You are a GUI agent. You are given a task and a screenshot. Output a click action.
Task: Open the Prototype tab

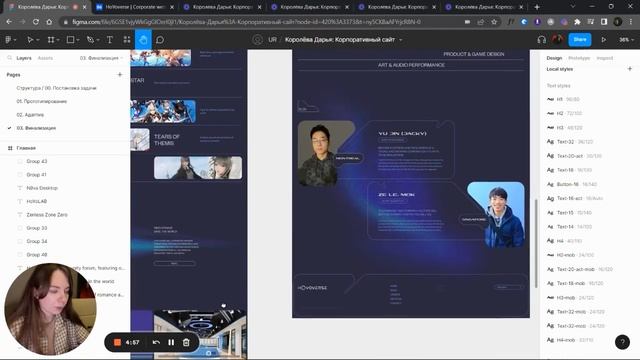point(579,58)
